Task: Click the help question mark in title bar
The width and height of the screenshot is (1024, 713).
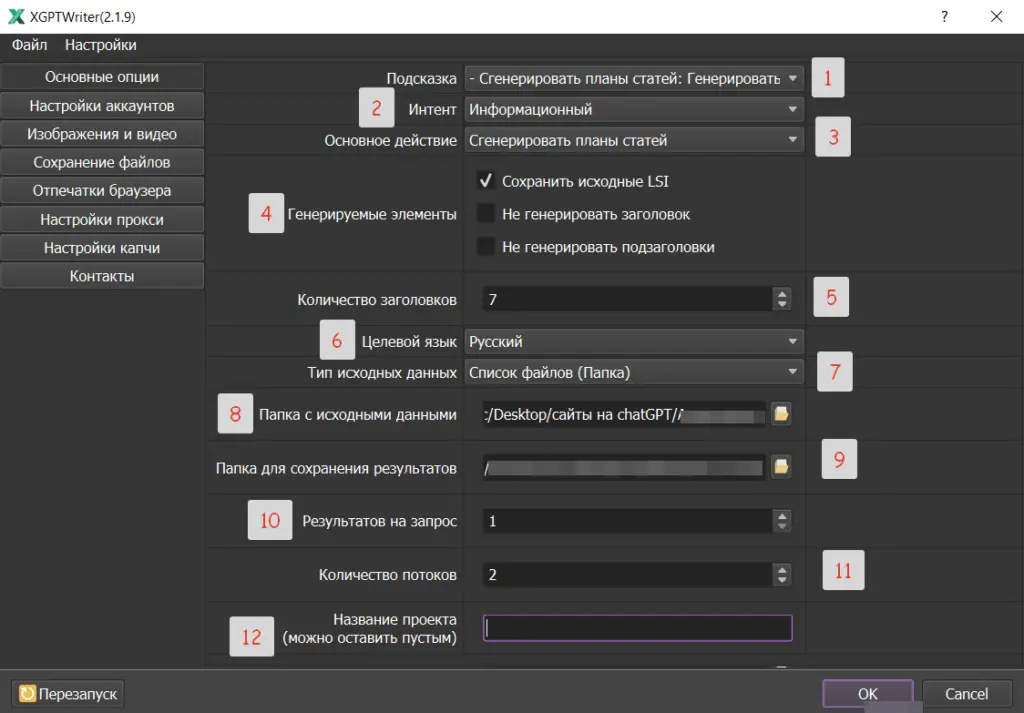Action: 944,16
